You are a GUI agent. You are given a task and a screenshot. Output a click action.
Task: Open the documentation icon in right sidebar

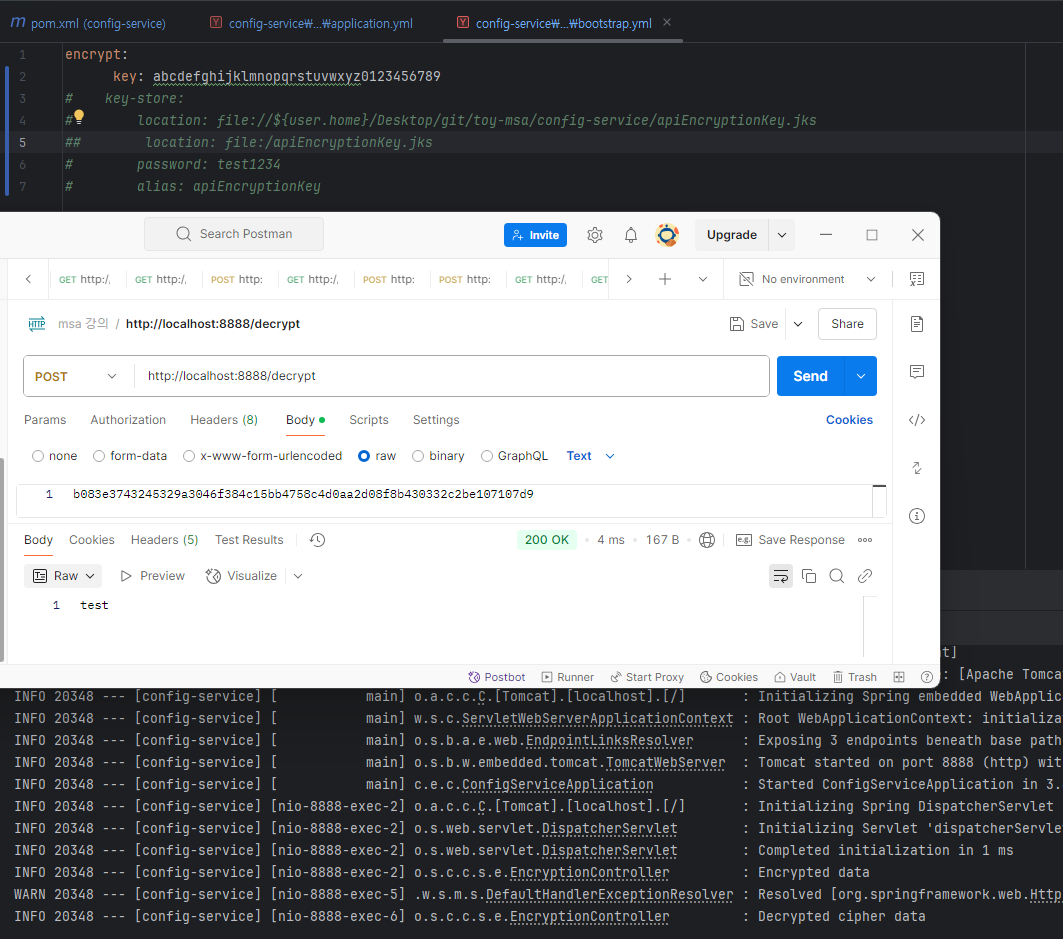[917, 324]
